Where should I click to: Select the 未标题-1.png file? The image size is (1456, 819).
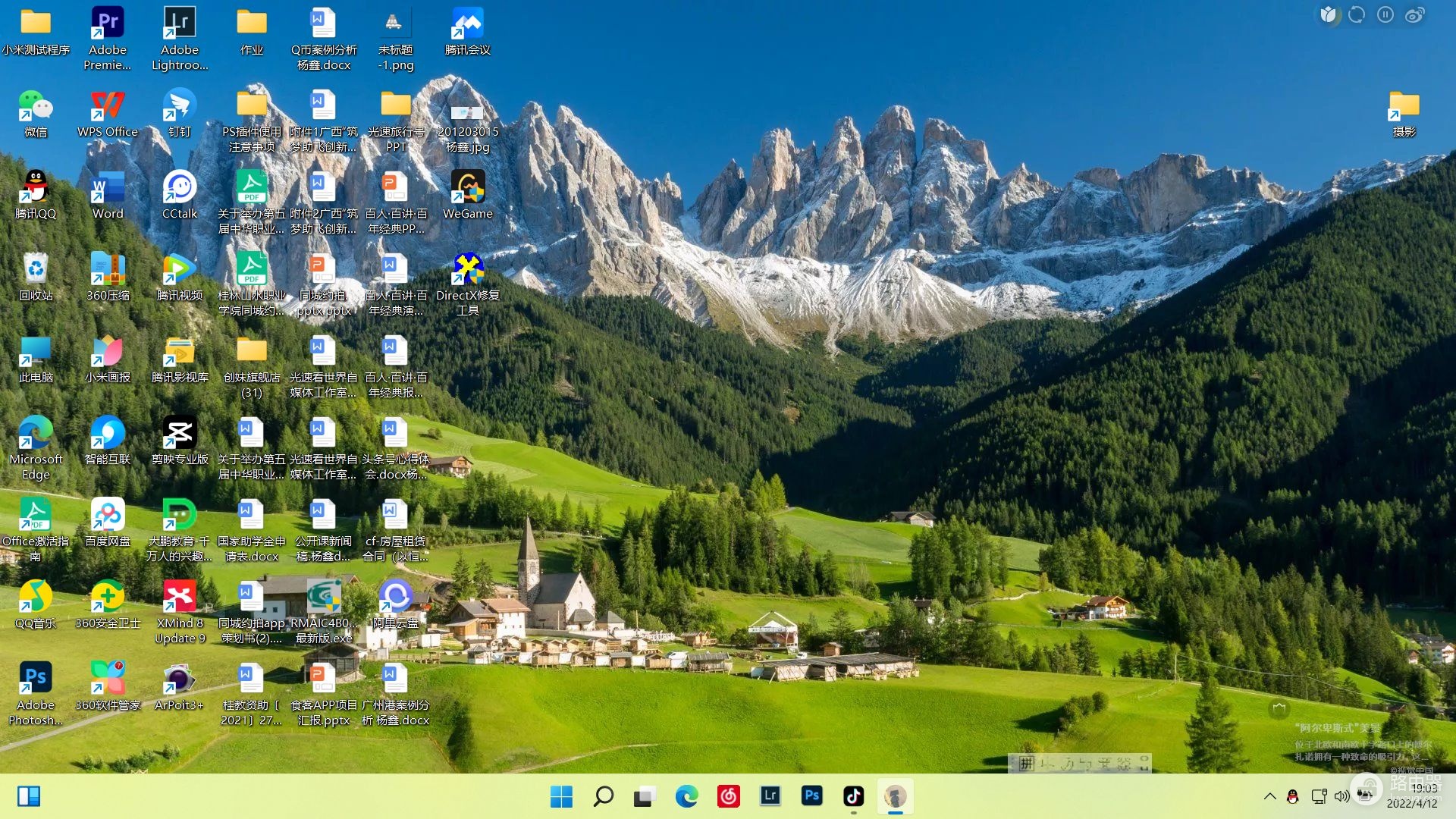396,39
